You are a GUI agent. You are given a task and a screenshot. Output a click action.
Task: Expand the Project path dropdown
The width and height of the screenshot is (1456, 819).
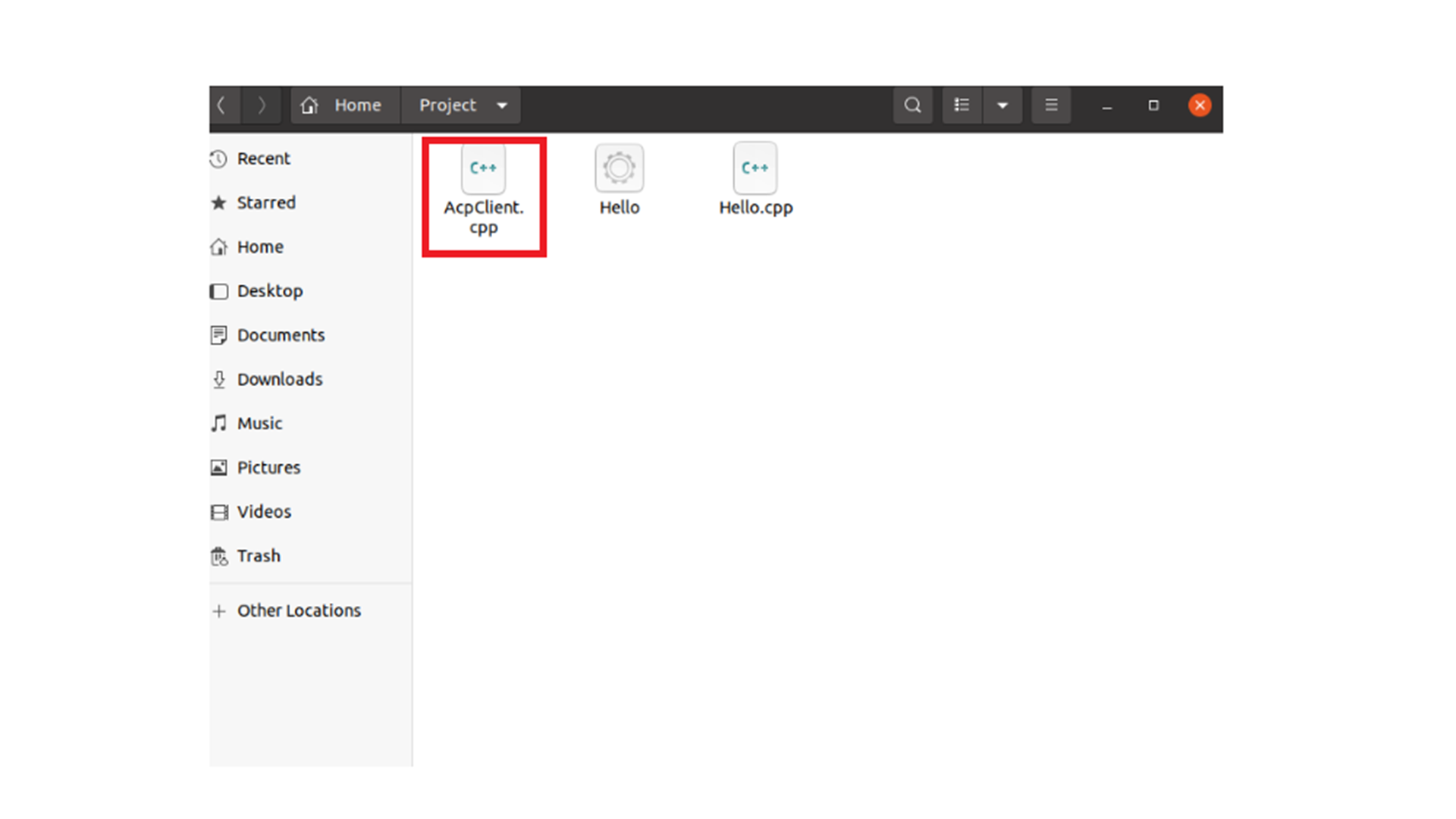pos(502,105)
